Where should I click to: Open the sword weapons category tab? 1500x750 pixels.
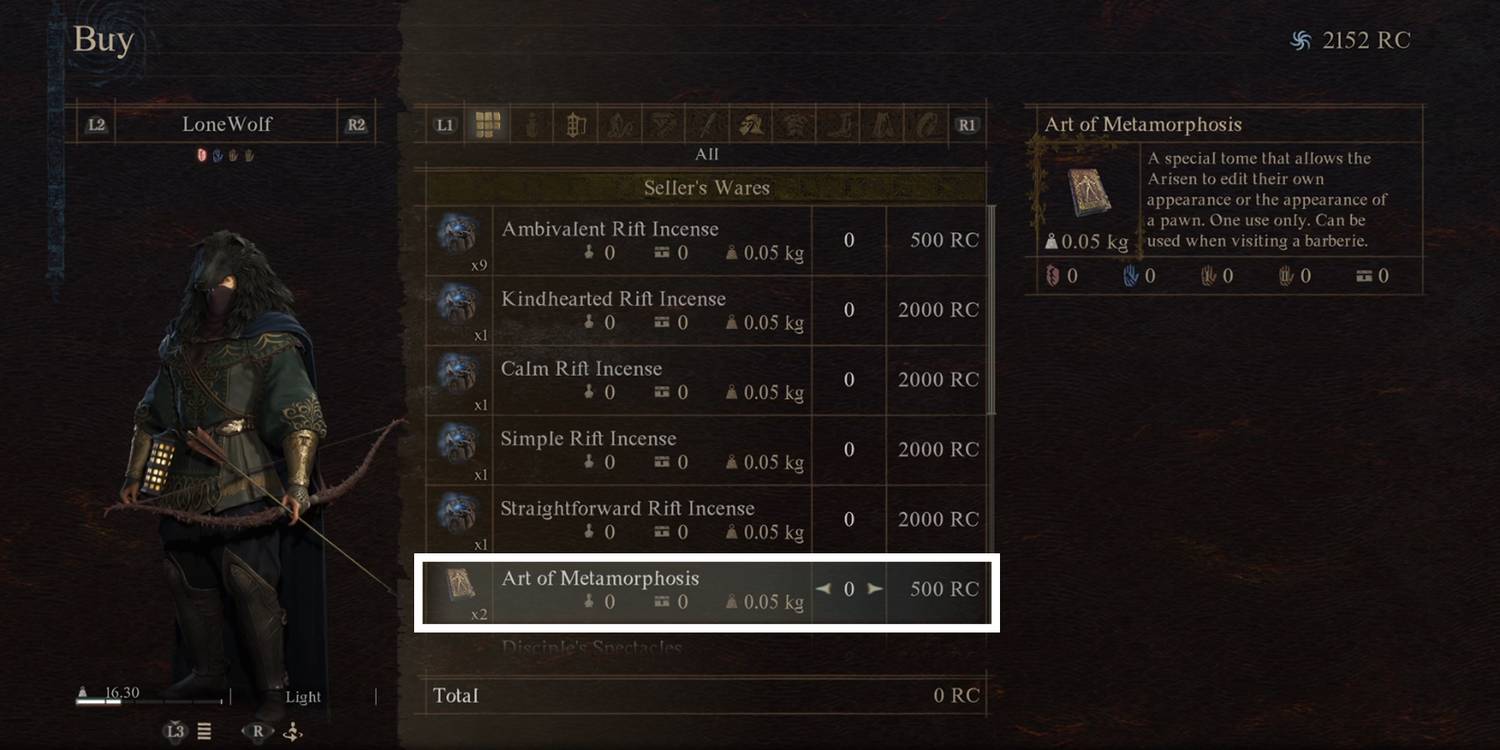pos(707,125)
